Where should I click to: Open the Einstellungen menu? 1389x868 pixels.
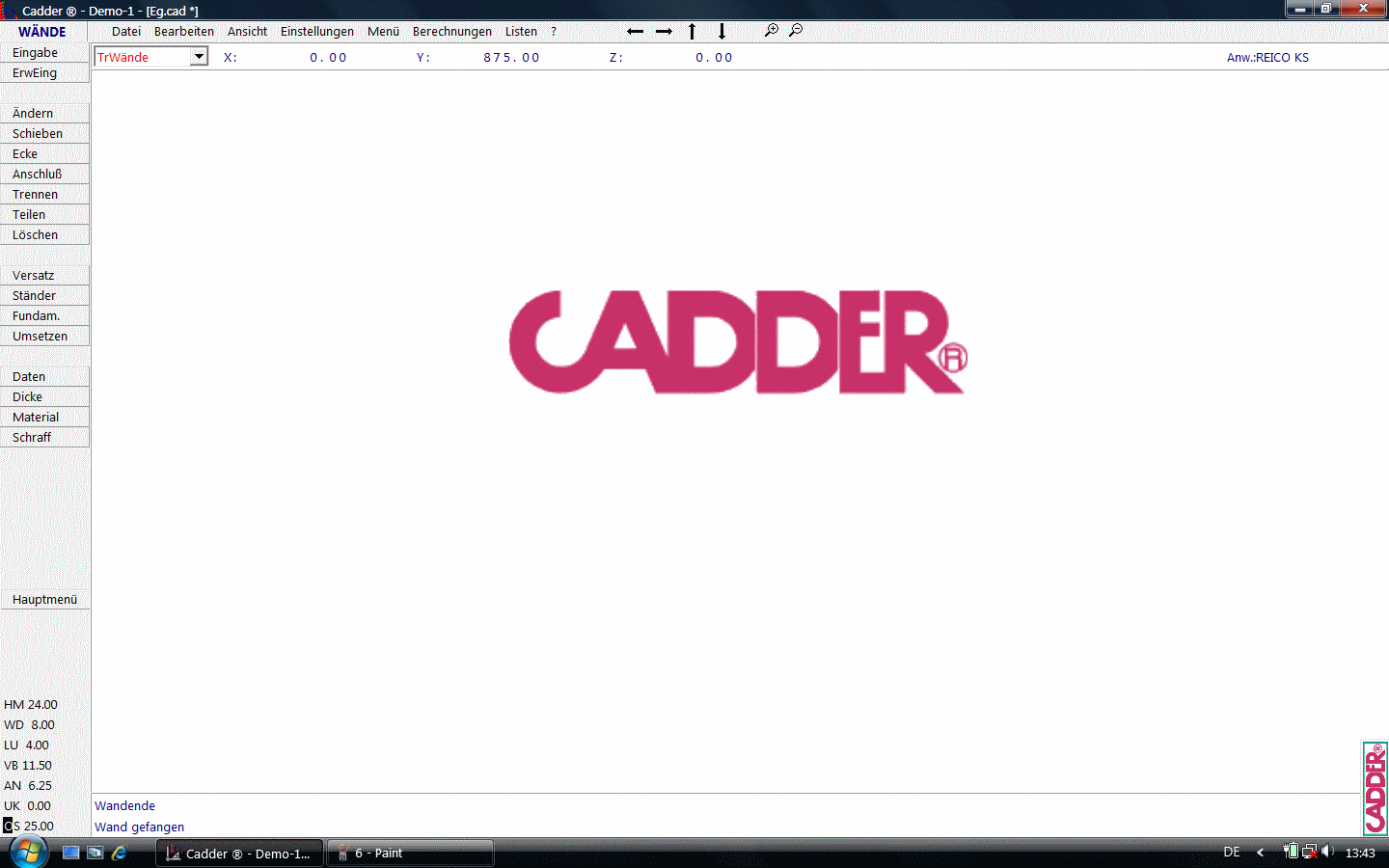[317, 32]
